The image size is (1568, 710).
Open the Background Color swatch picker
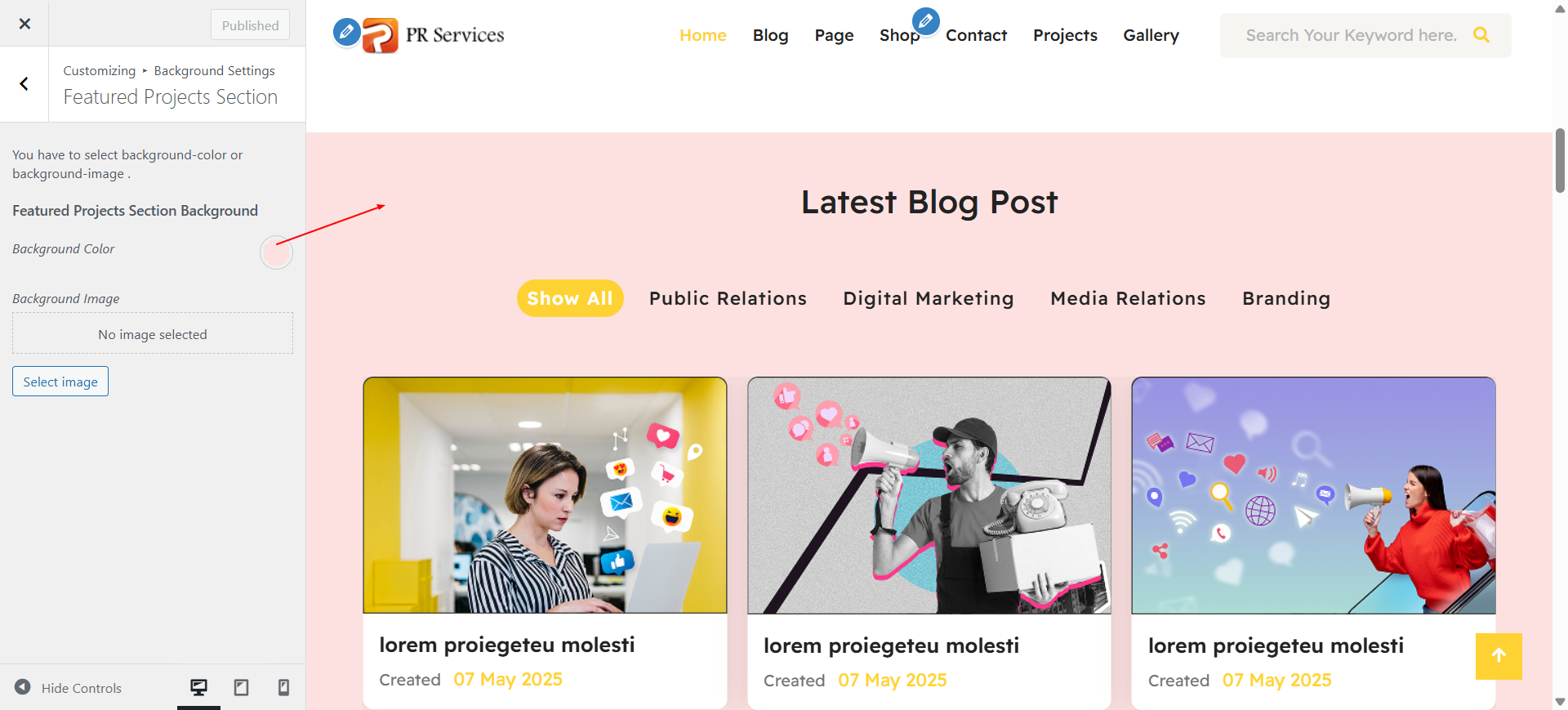point(276,252)
